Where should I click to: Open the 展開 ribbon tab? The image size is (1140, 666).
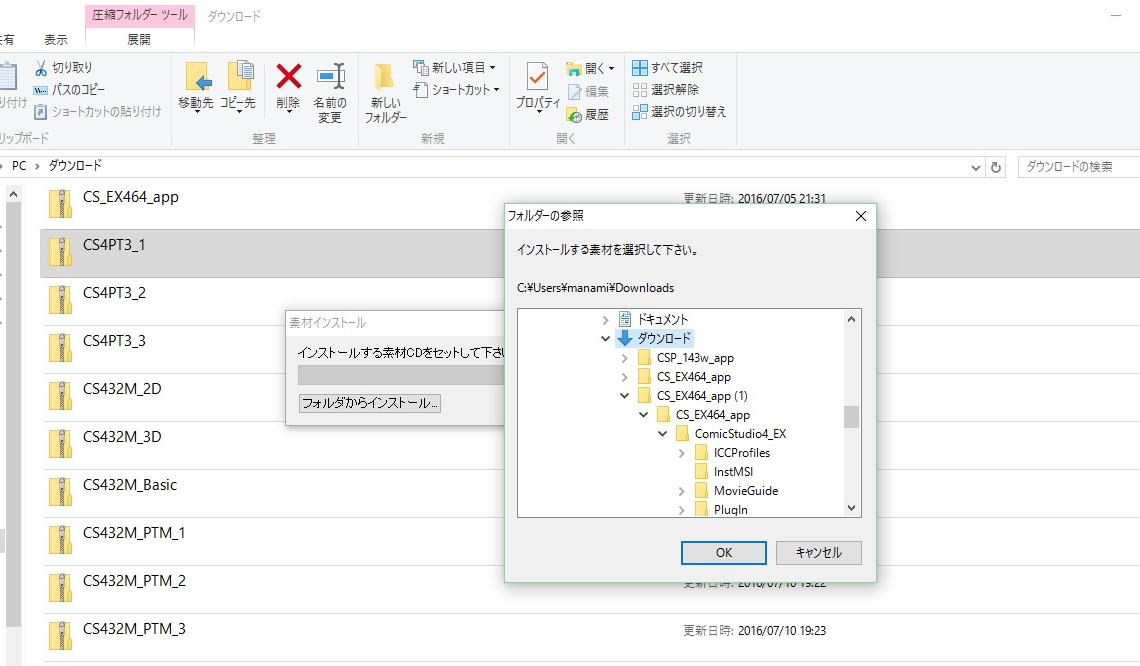pyautogui.click(x=139, y=40)
